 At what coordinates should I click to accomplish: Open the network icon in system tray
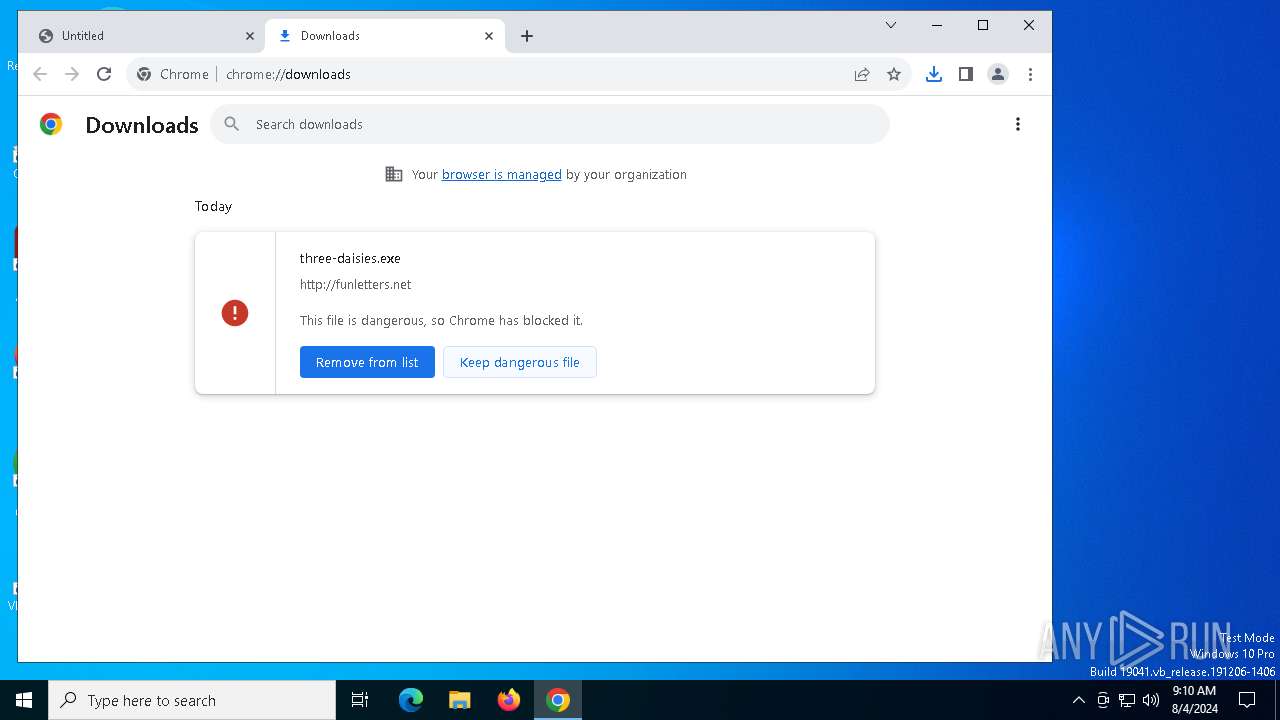pos(1127,700)
